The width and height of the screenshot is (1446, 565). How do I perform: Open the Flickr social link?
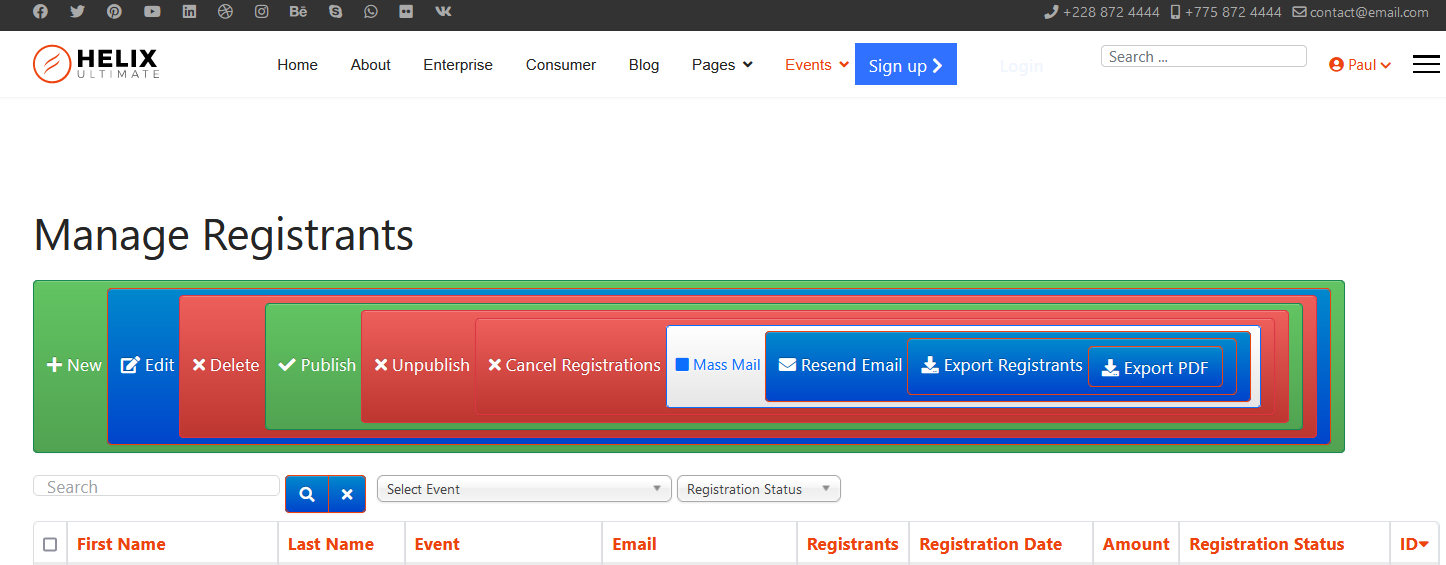tap(406, 12)
